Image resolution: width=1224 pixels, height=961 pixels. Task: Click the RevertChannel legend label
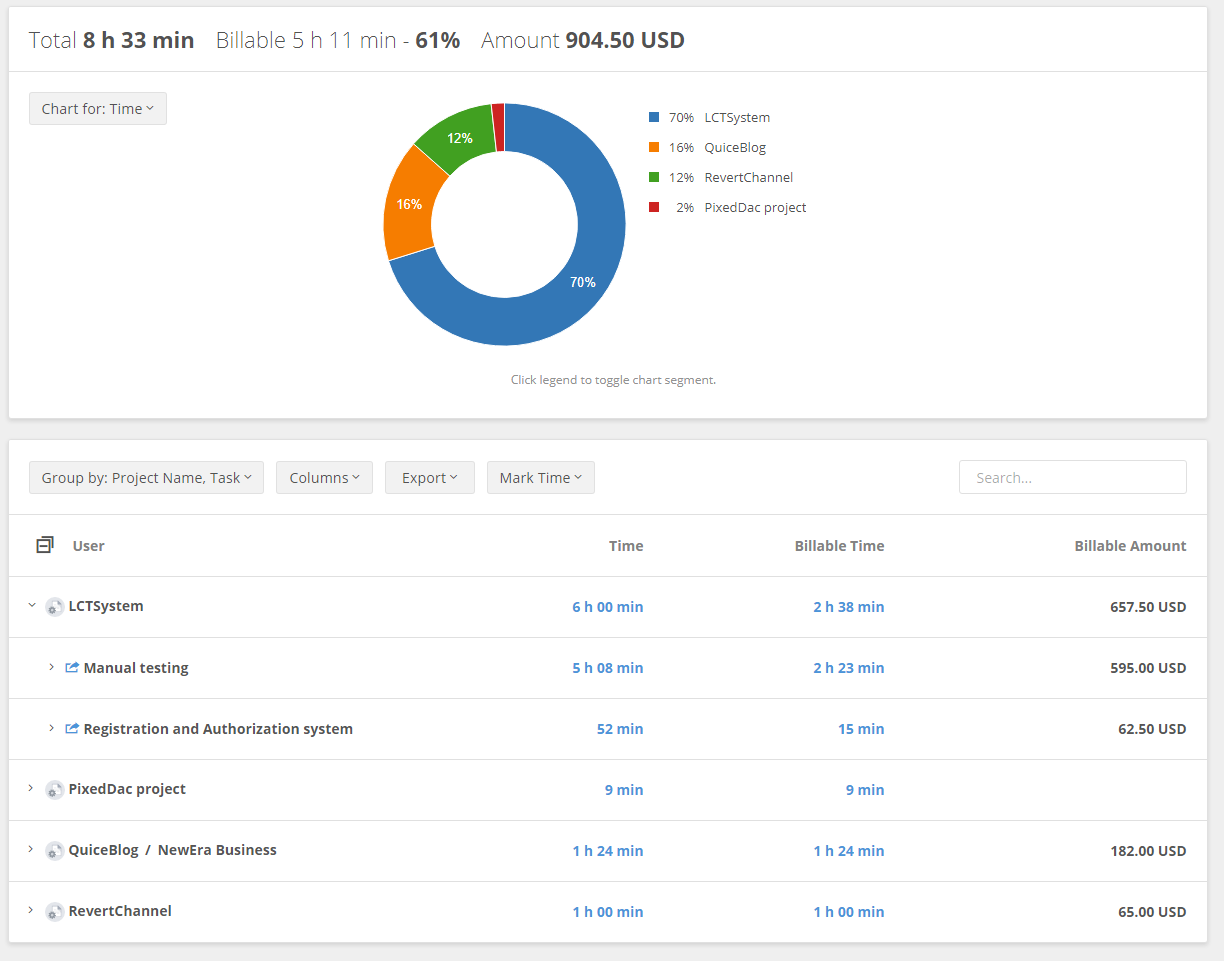click(x=749, y=177)
